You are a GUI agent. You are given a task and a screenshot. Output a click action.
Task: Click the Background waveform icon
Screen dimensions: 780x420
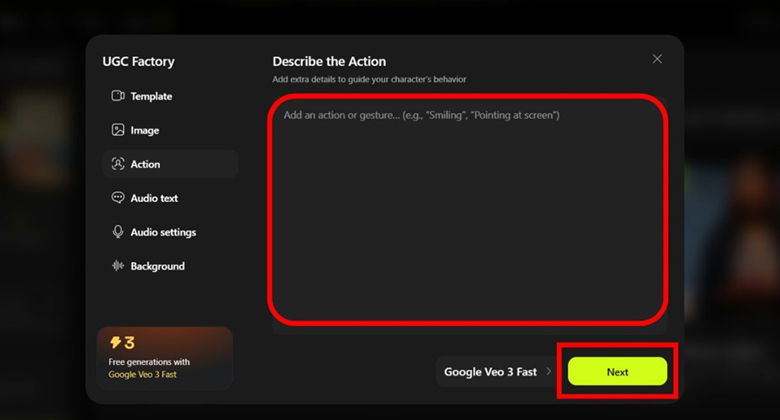118,266
